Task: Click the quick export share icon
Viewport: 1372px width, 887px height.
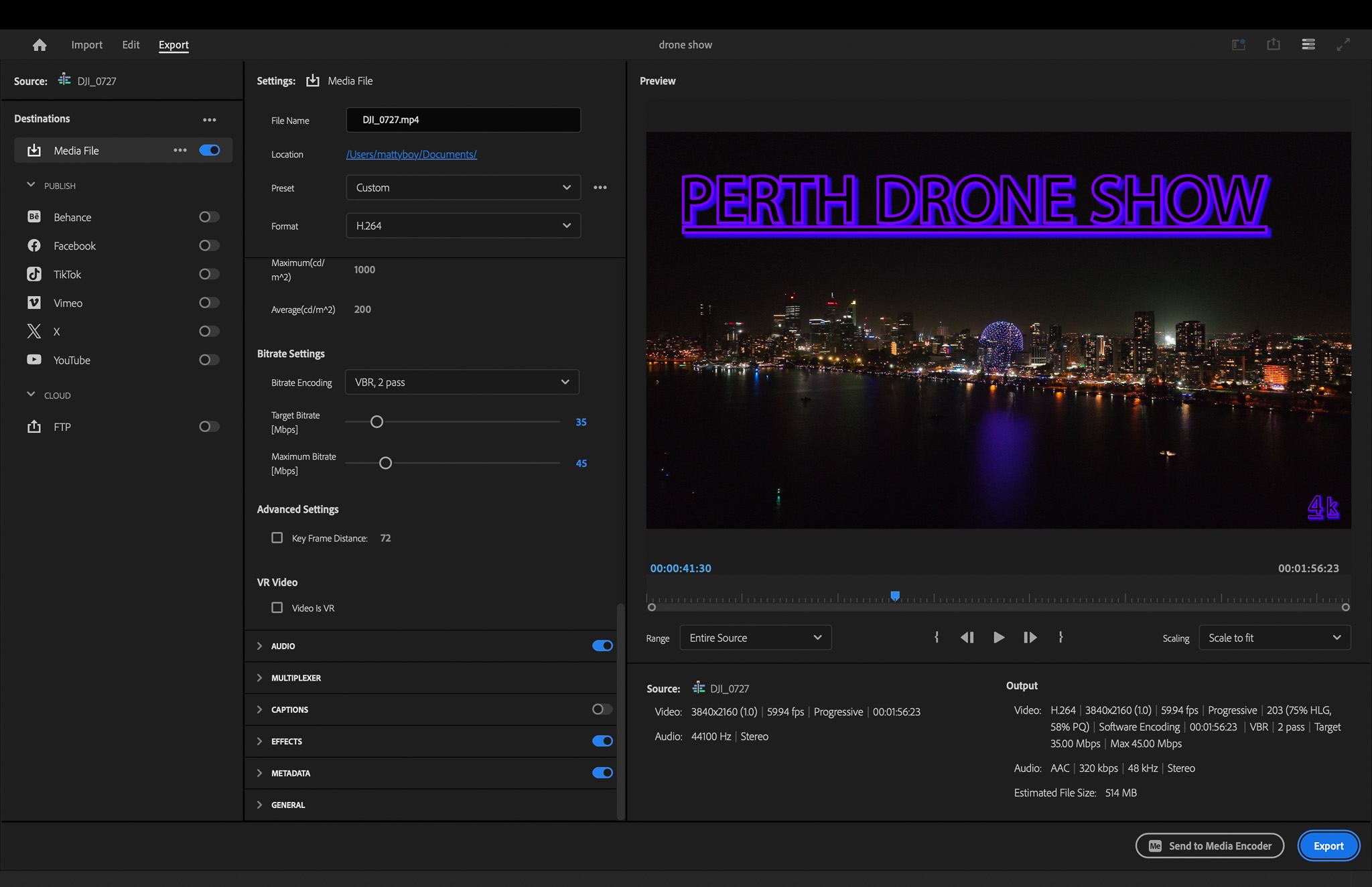Action: coord(1273,44)
